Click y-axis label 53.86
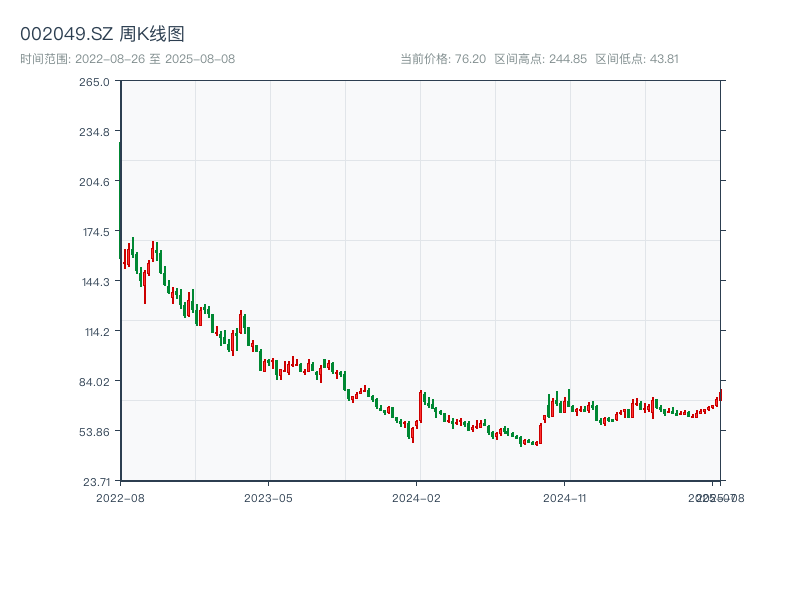800x600 pixels. coord(94,432)
